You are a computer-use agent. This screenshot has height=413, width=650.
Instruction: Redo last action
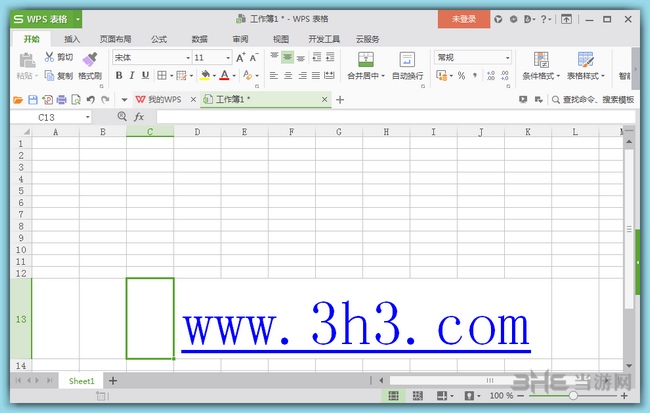click(105, 100)
